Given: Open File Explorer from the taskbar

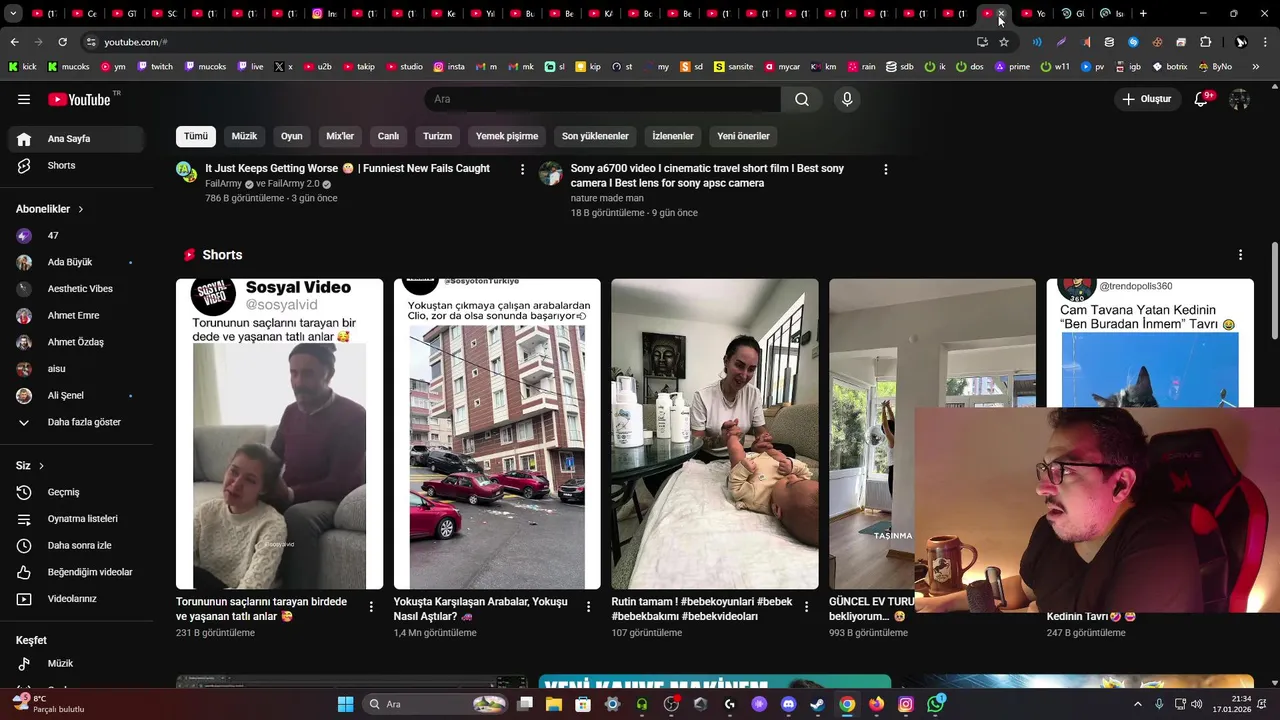Looking at the screenshot, I should pyautogui.click(x=554, y=704).
